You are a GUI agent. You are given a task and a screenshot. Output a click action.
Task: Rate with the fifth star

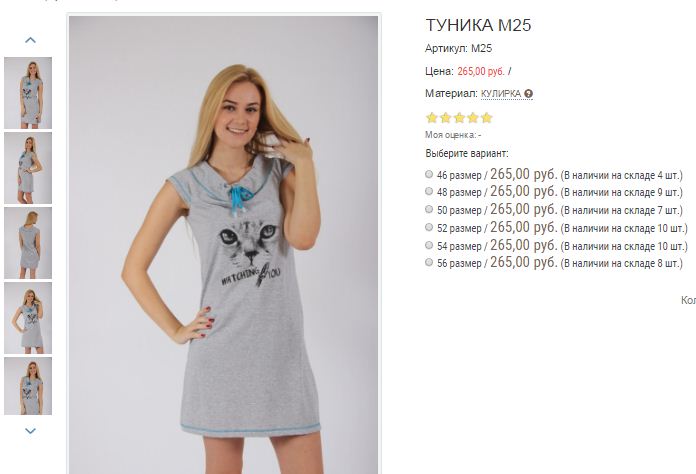pos(486,118)
